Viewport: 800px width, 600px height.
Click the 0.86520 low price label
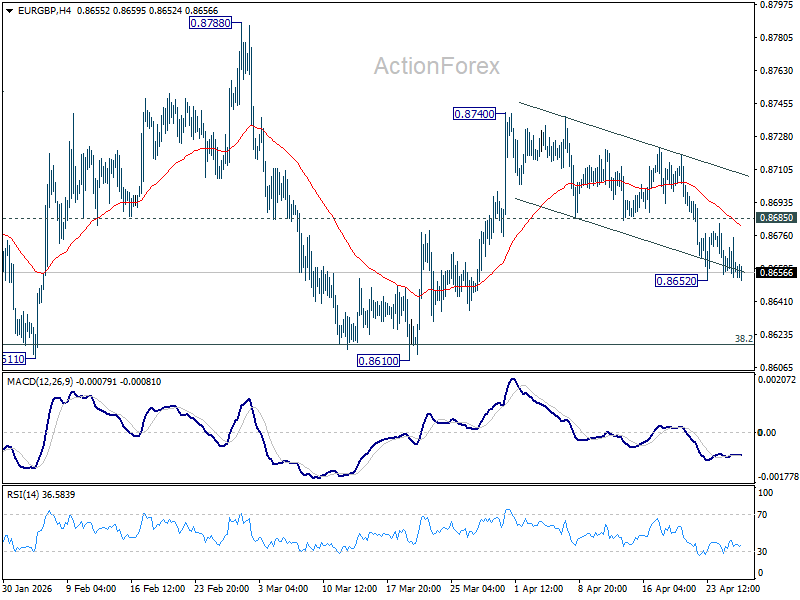click(676, 281)
